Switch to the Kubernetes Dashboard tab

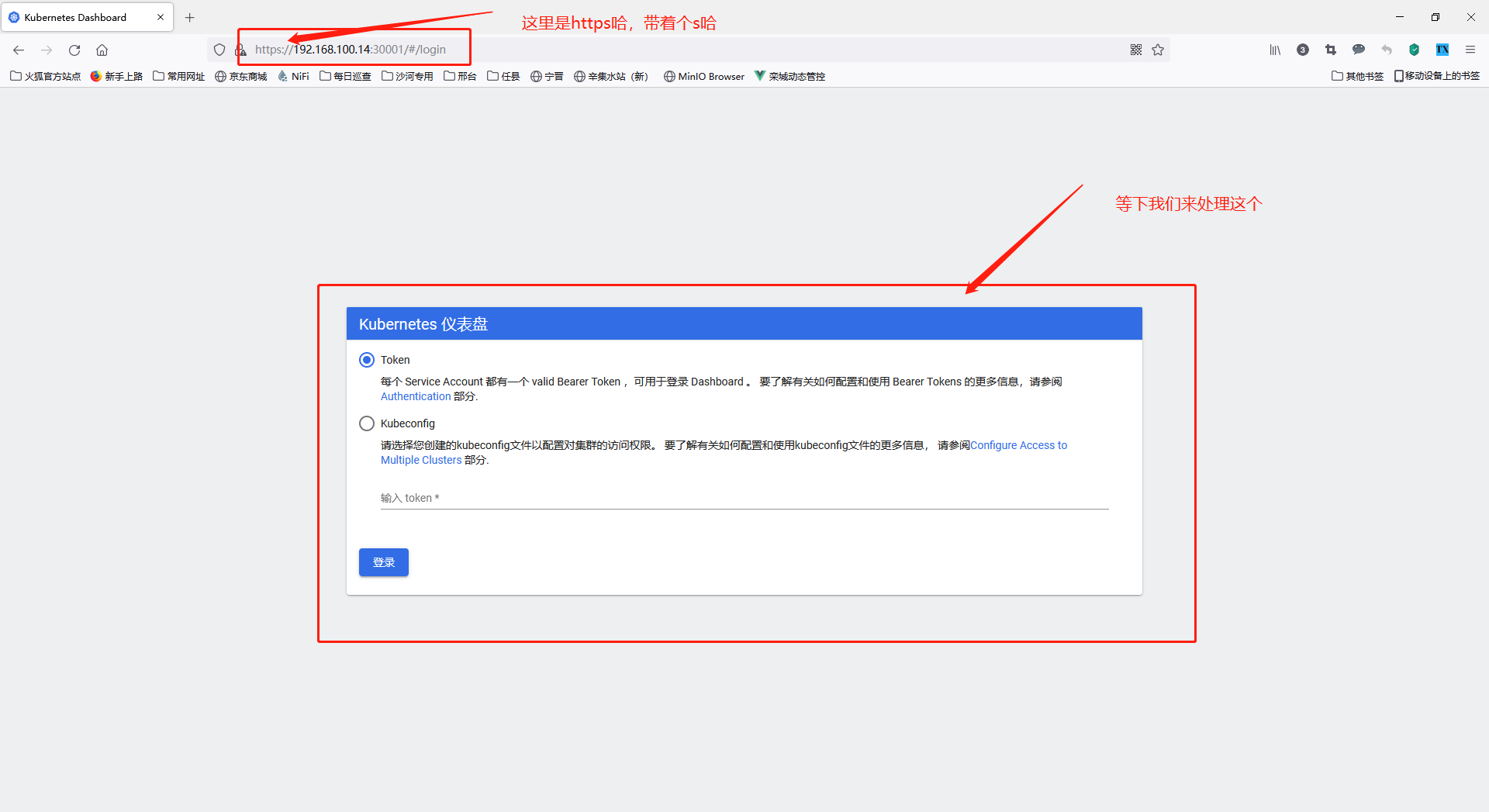(87, 17)
